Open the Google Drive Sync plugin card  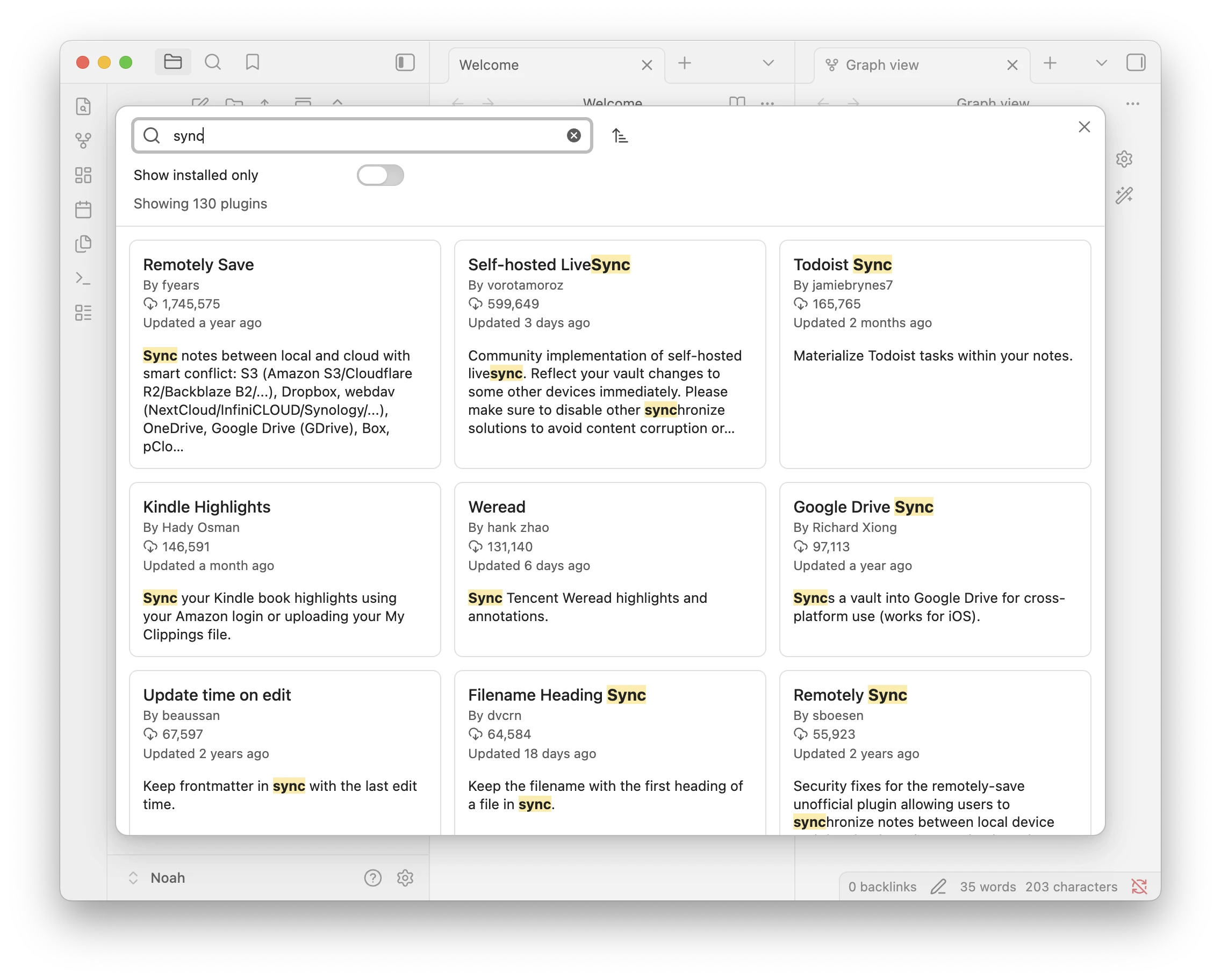(935, 570)
